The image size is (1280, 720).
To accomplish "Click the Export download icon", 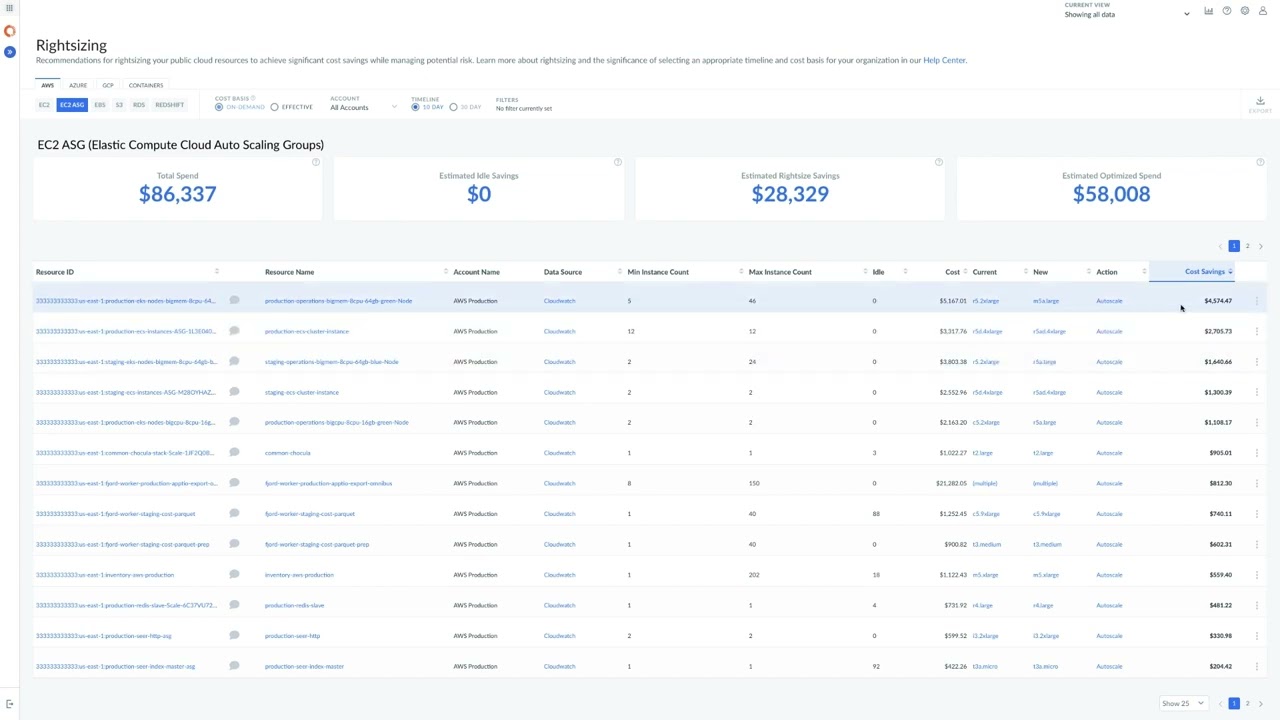I will click(1260, 104).
